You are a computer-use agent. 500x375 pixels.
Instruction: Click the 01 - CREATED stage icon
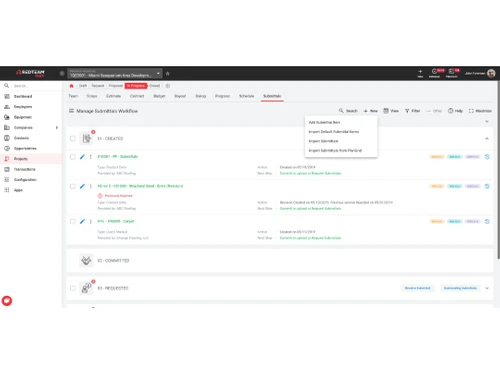(x=87, y=138)
